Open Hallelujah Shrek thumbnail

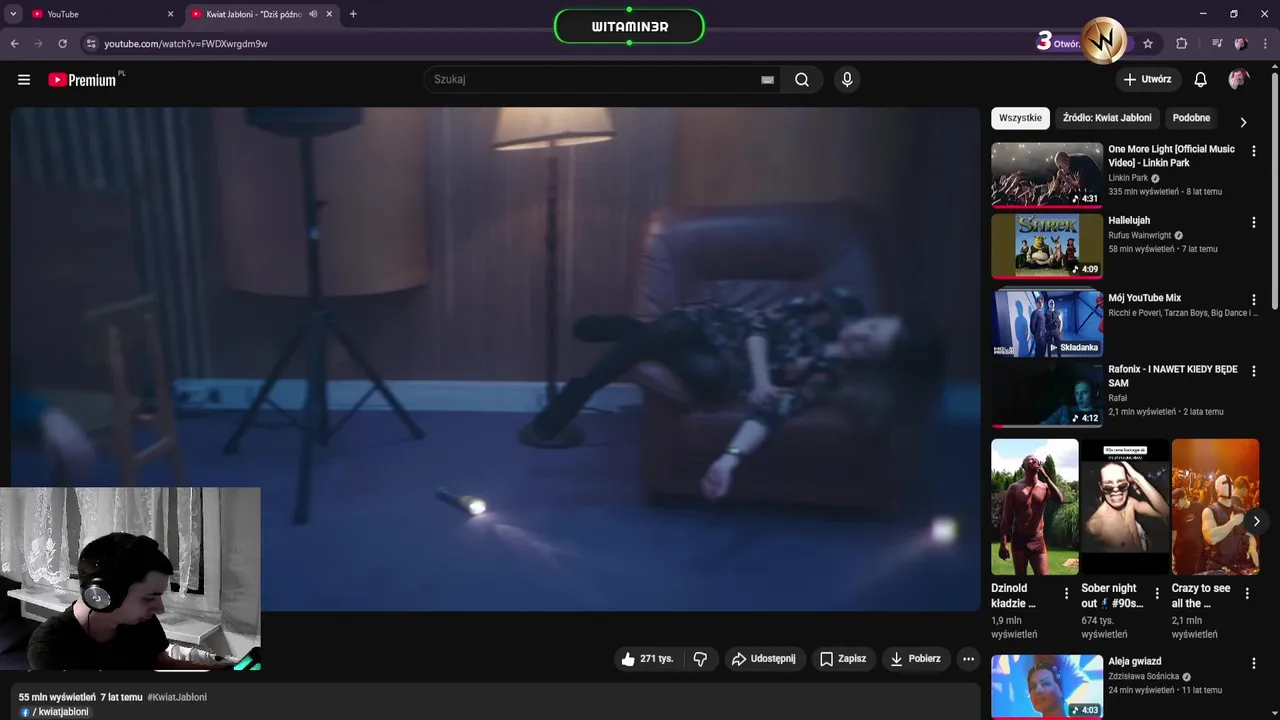1047,245
